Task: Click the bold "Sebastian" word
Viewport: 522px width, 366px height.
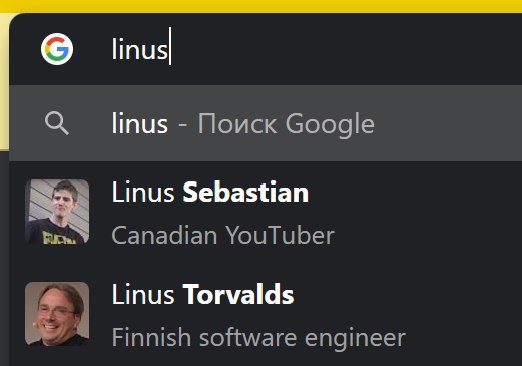Action: pos(246,192)
